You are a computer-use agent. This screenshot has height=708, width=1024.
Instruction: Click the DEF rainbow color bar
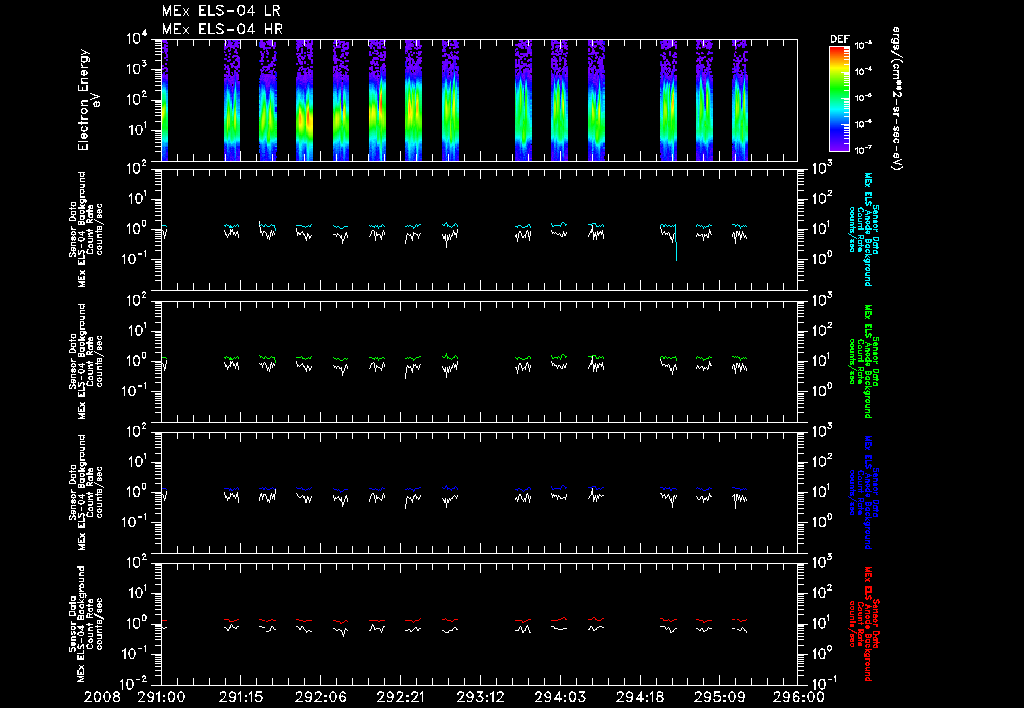pyautogui.click(x=839, y=99)
